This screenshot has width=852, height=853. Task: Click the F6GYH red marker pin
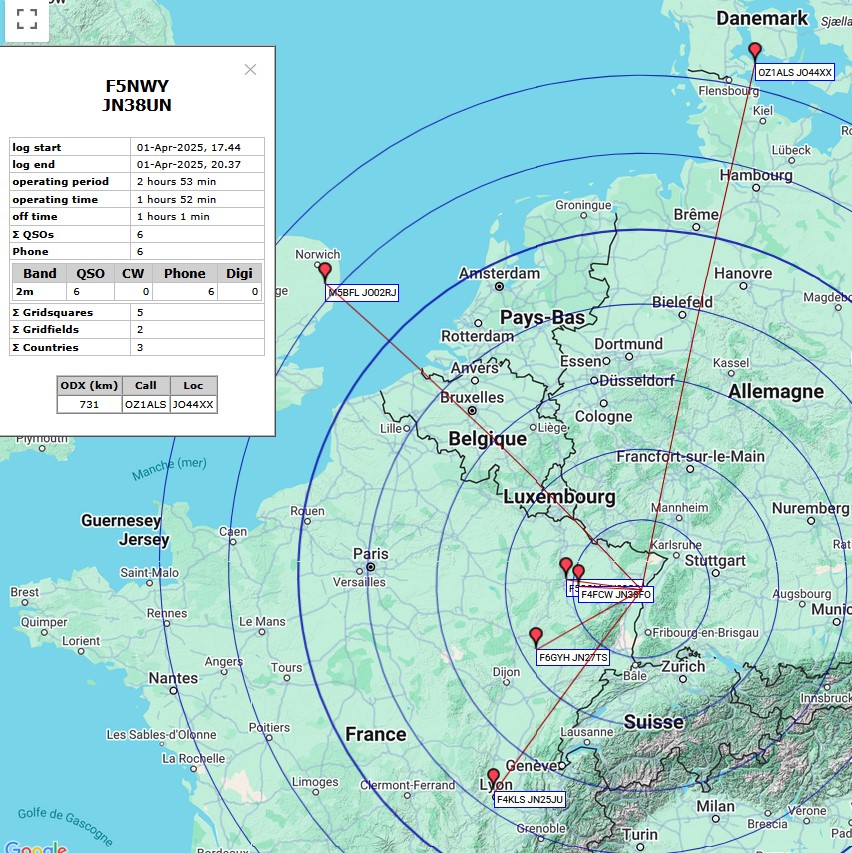(x=536, y=635)
